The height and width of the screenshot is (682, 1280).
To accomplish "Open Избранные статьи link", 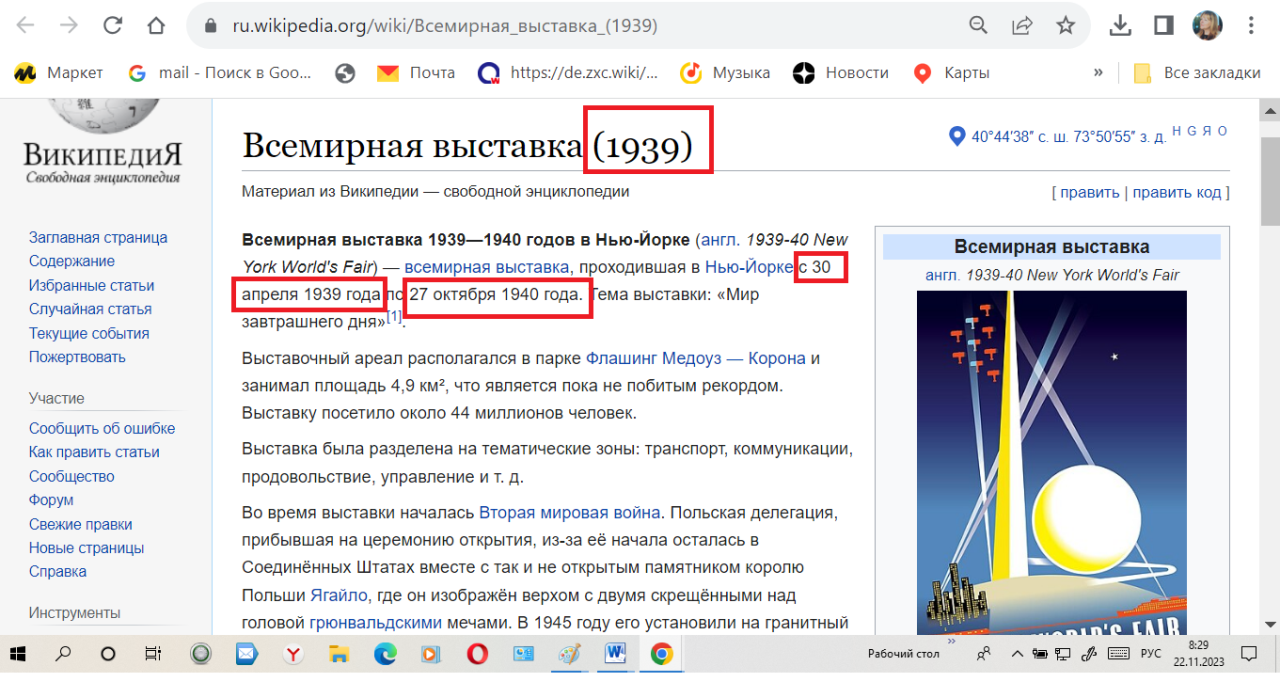I will 92,285.
